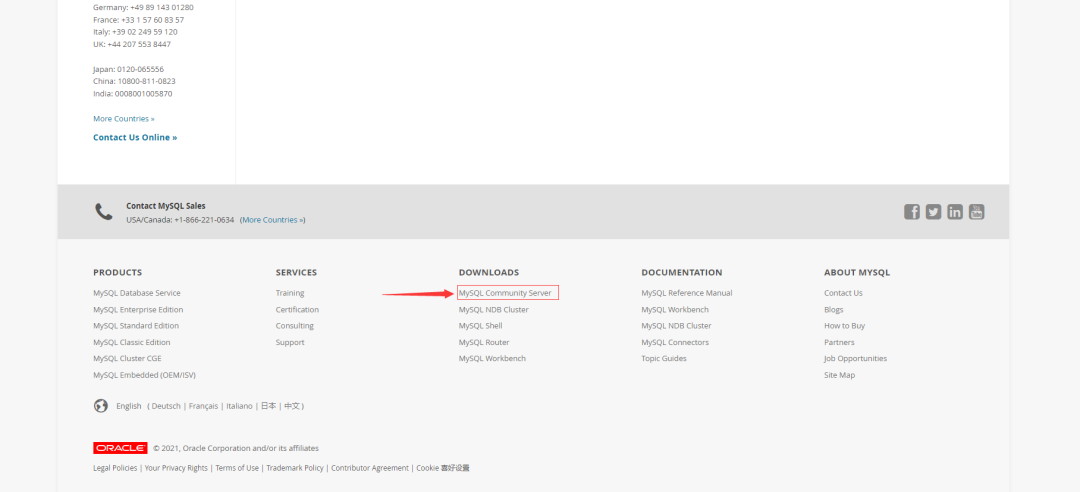The width and height of the screenshot is (1080, 492).
Task: Open MySQL Database Service product link
Action: 136,293
